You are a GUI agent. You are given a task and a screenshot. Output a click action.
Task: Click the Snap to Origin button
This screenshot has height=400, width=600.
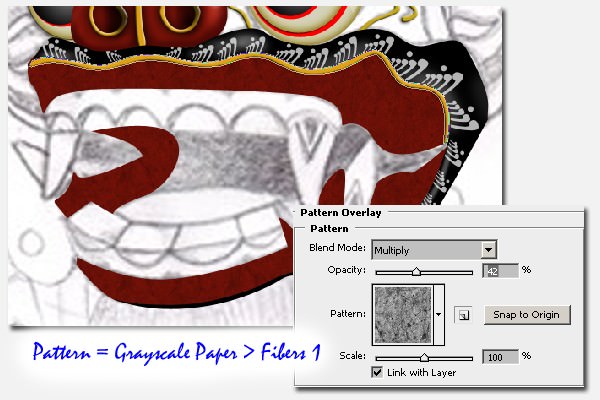coord(527,315)
